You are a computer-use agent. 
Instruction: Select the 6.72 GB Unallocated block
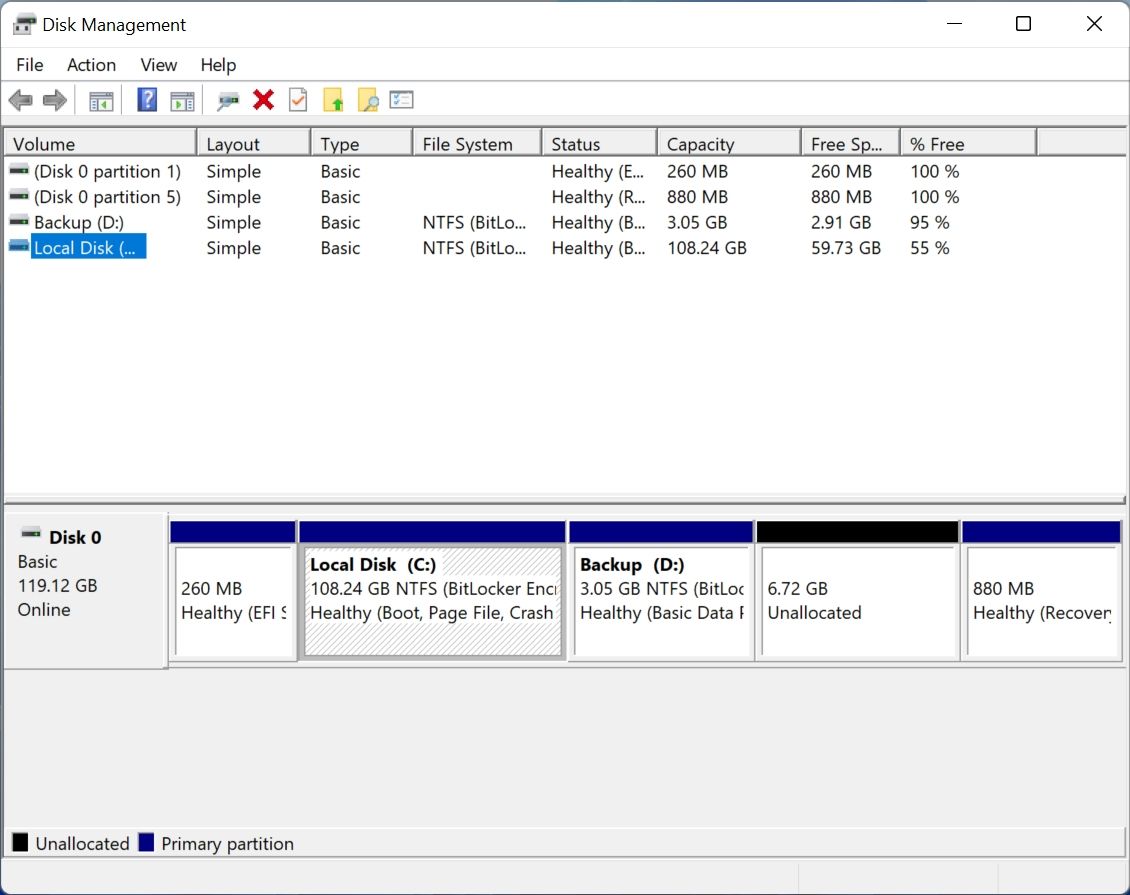click(x=857, y=595)
